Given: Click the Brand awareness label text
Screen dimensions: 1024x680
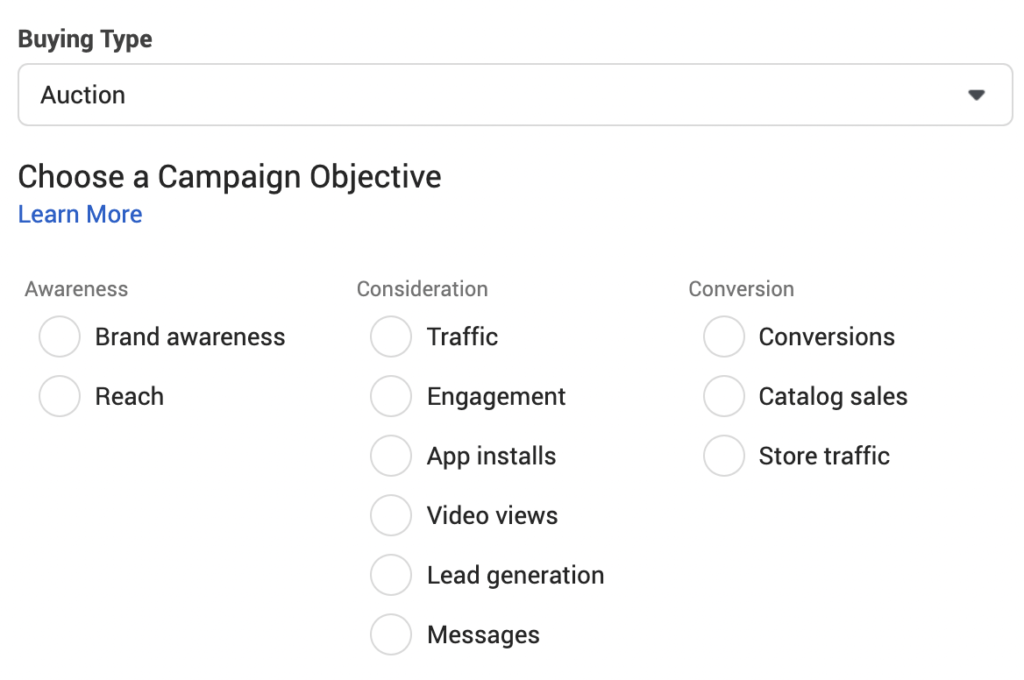Looking at the screenshot, I should (x=190, y=337).
